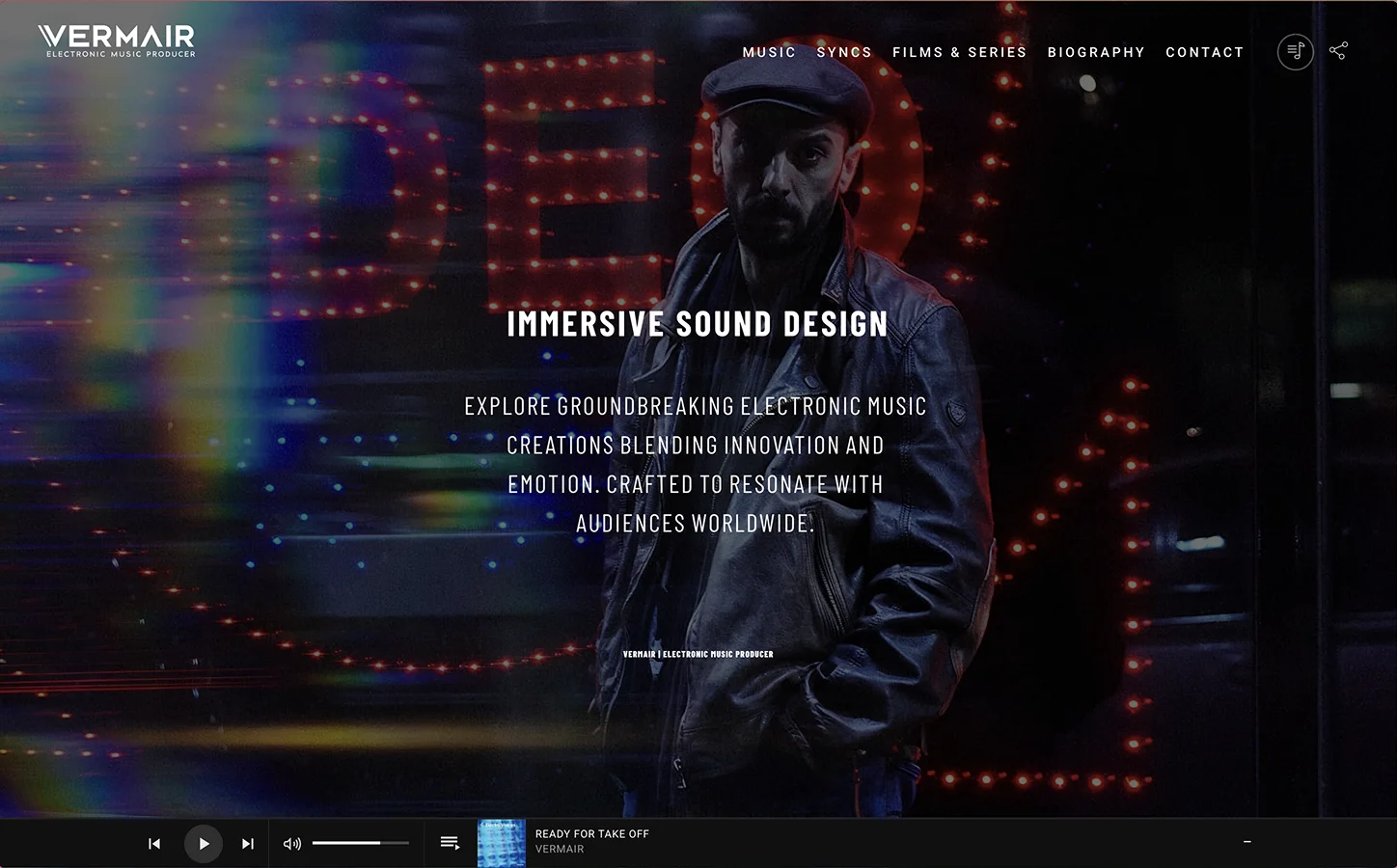Click the Immersive Sound Design heading
This screenshot has width=1397, height=868.
point(698,324)
